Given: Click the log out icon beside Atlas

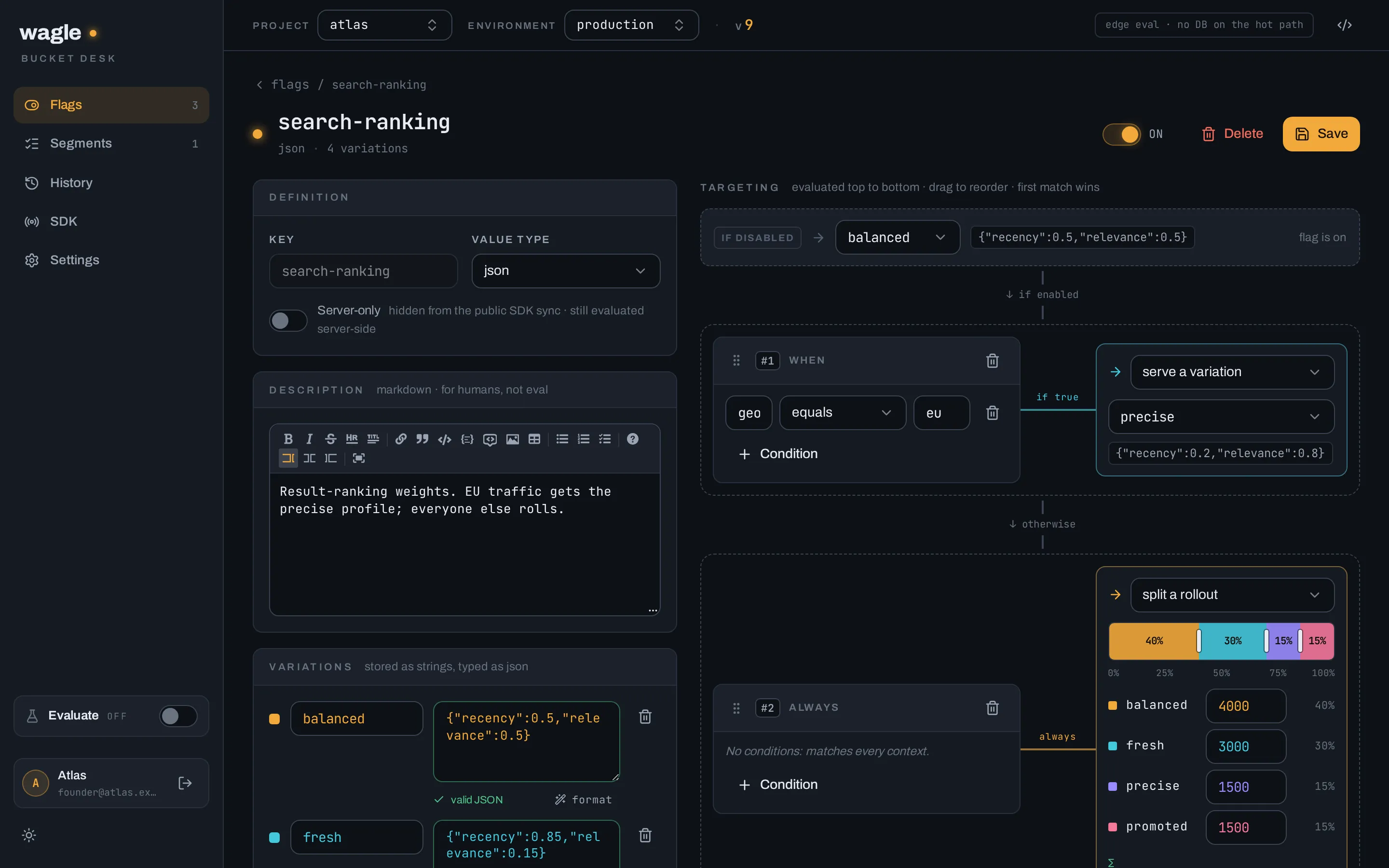Looking at the screenshot, I should point(185,783).
